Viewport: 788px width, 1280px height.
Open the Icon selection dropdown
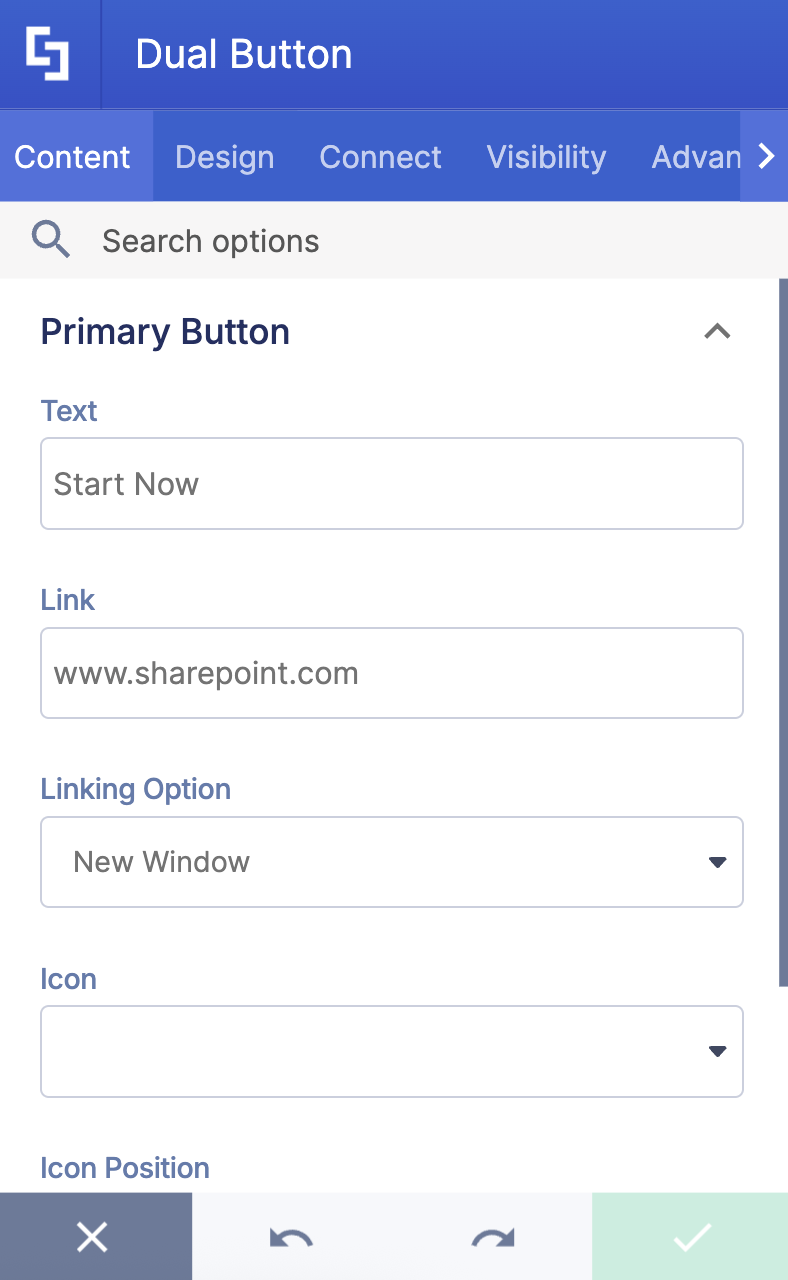[717, 1051]
